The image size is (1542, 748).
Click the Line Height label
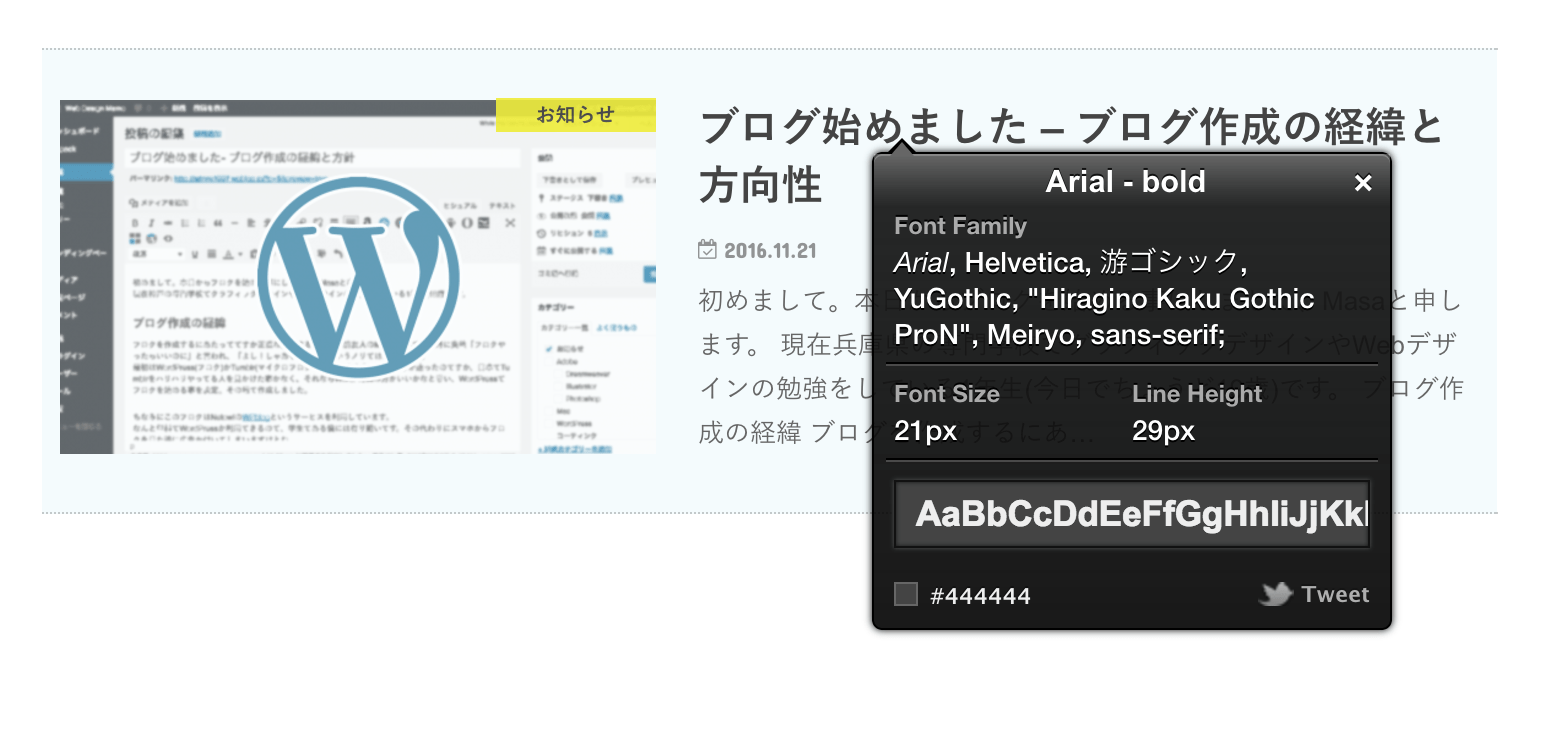point(1197,394)
